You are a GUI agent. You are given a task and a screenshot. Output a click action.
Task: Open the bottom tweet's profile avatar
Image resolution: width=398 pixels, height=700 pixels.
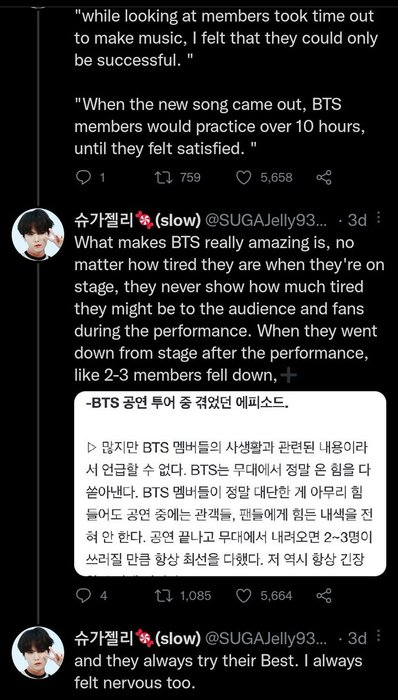(x=37, y=652)
